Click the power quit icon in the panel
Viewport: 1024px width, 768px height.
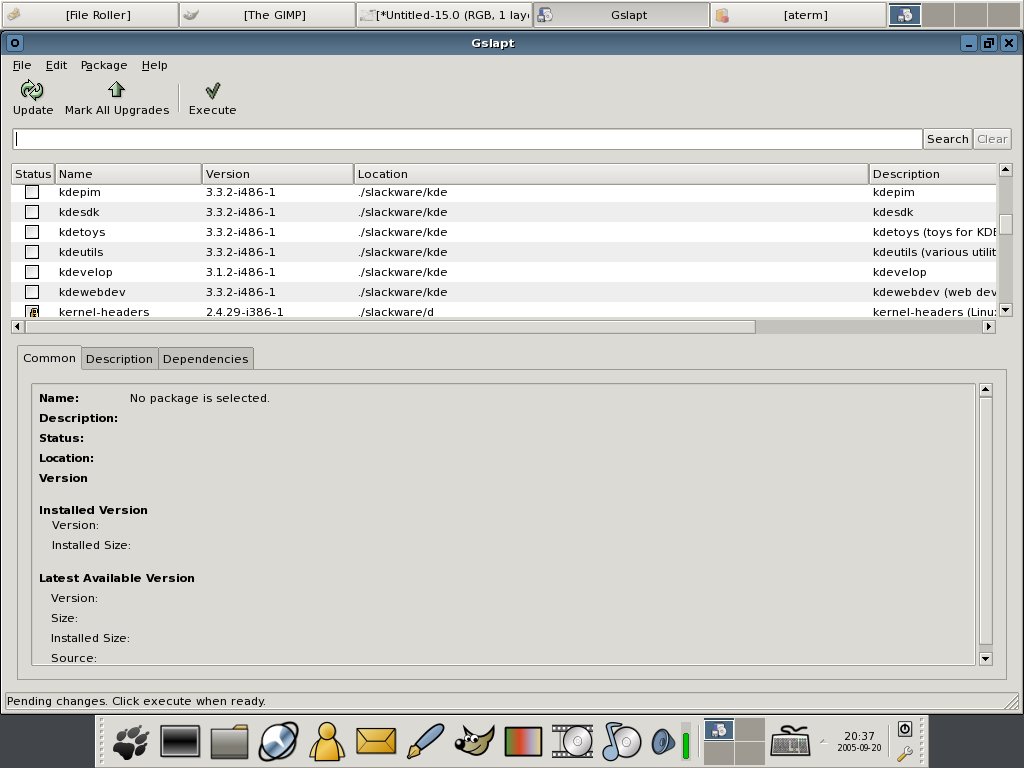point(904,729)
